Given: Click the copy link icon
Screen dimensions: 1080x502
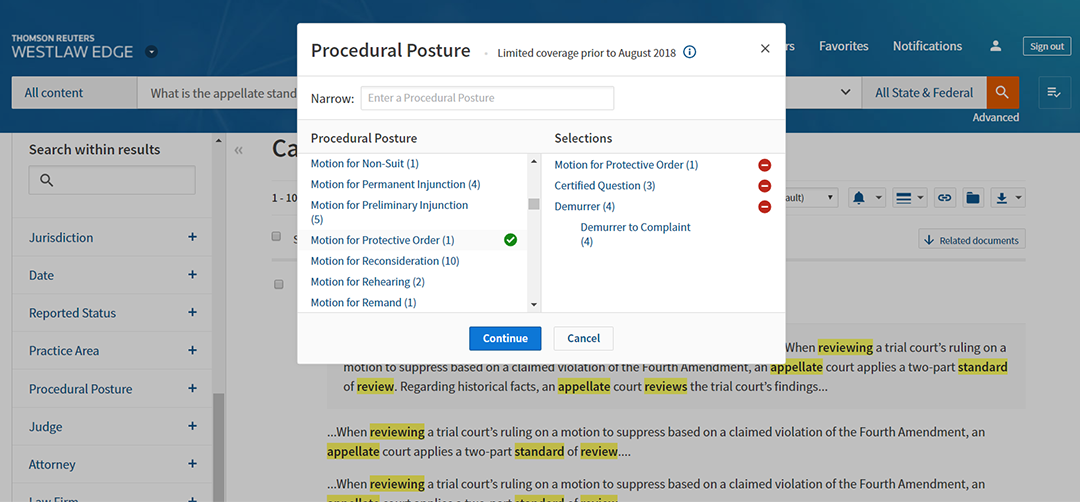Looking at the screenshot, I should tap(943, 198).
